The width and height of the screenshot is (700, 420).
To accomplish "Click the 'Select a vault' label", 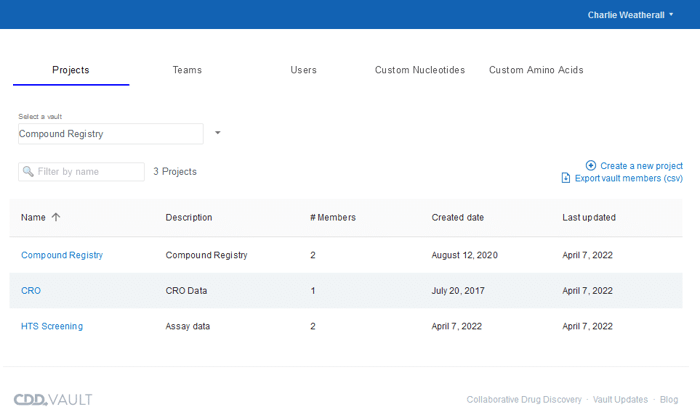I will [40, 116].
